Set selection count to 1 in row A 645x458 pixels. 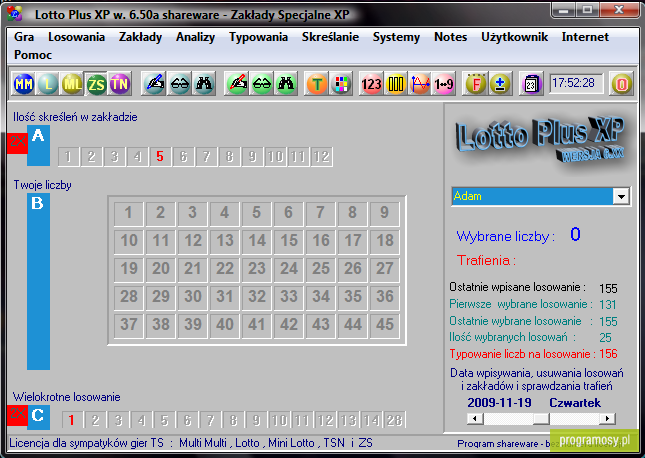pyautogui.click(x=68, y=157)
